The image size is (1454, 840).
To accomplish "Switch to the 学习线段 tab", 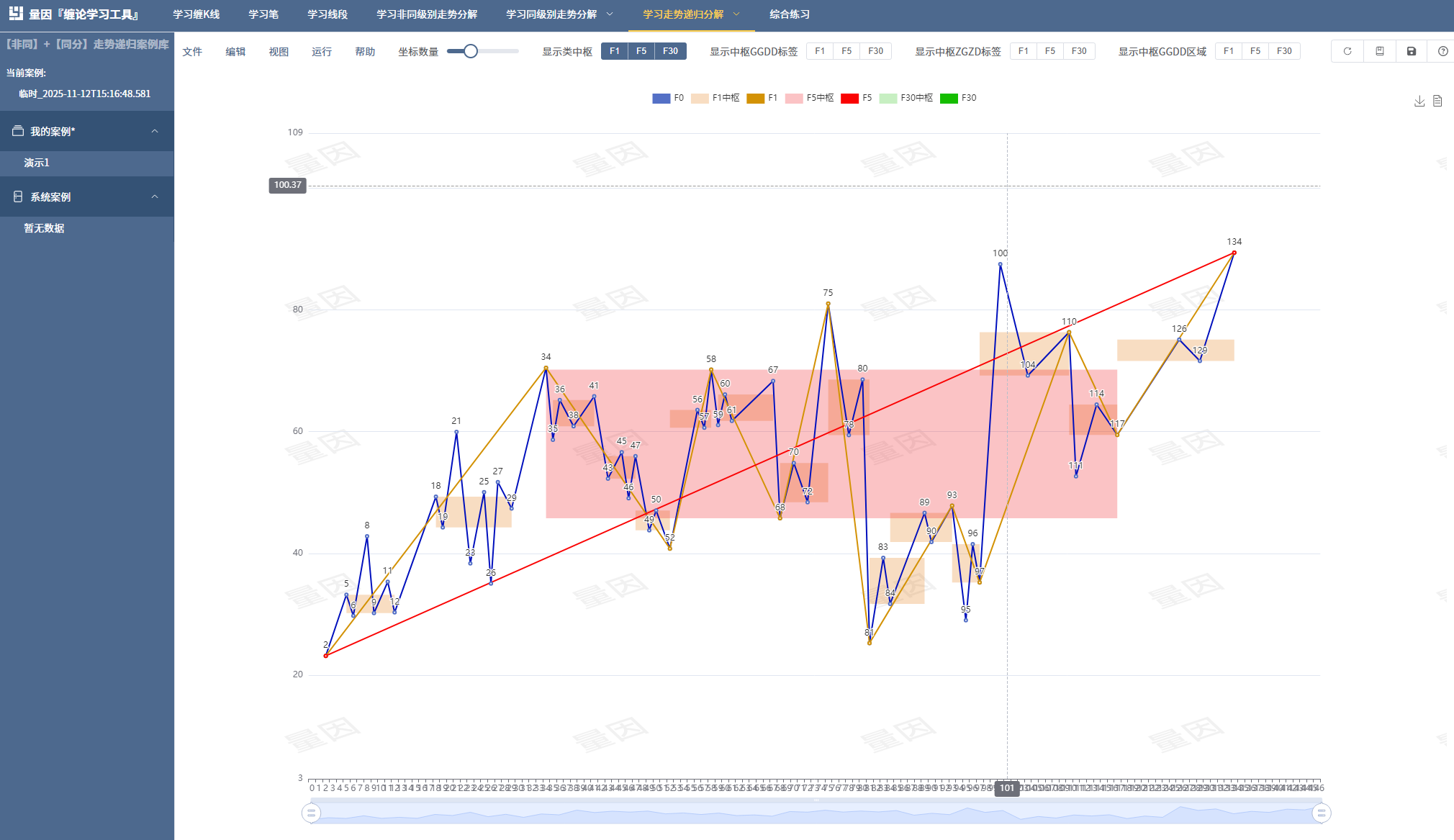I will click(328, 14).
